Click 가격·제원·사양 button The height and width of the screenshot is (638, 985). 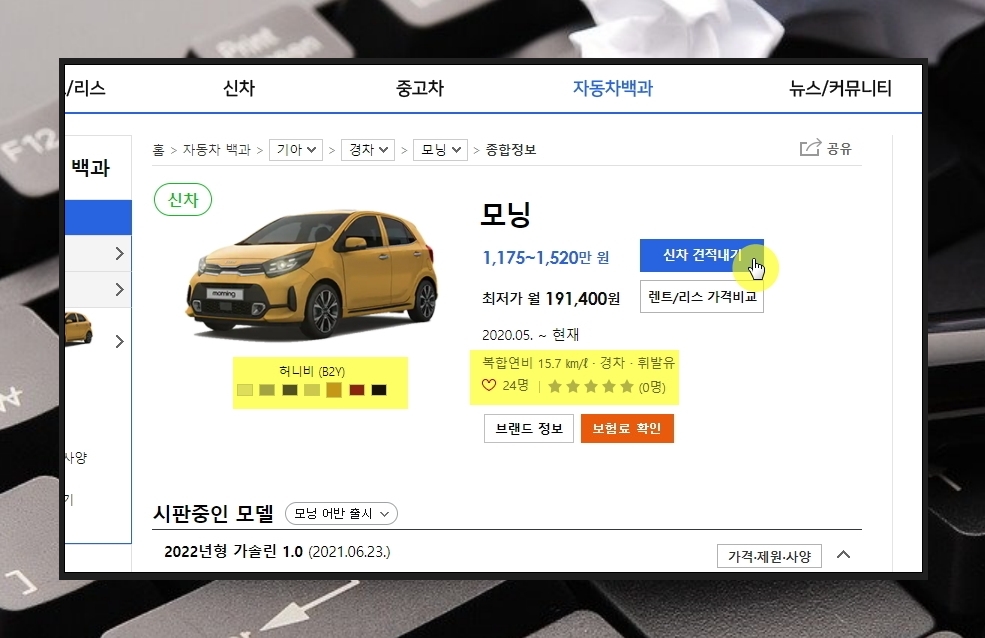tap(770, 556)
